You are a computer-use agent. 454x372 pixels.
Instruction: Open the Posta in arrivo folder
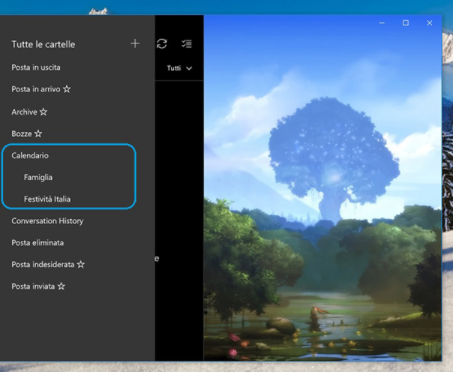pyautogui.click(x=36, y=89)
